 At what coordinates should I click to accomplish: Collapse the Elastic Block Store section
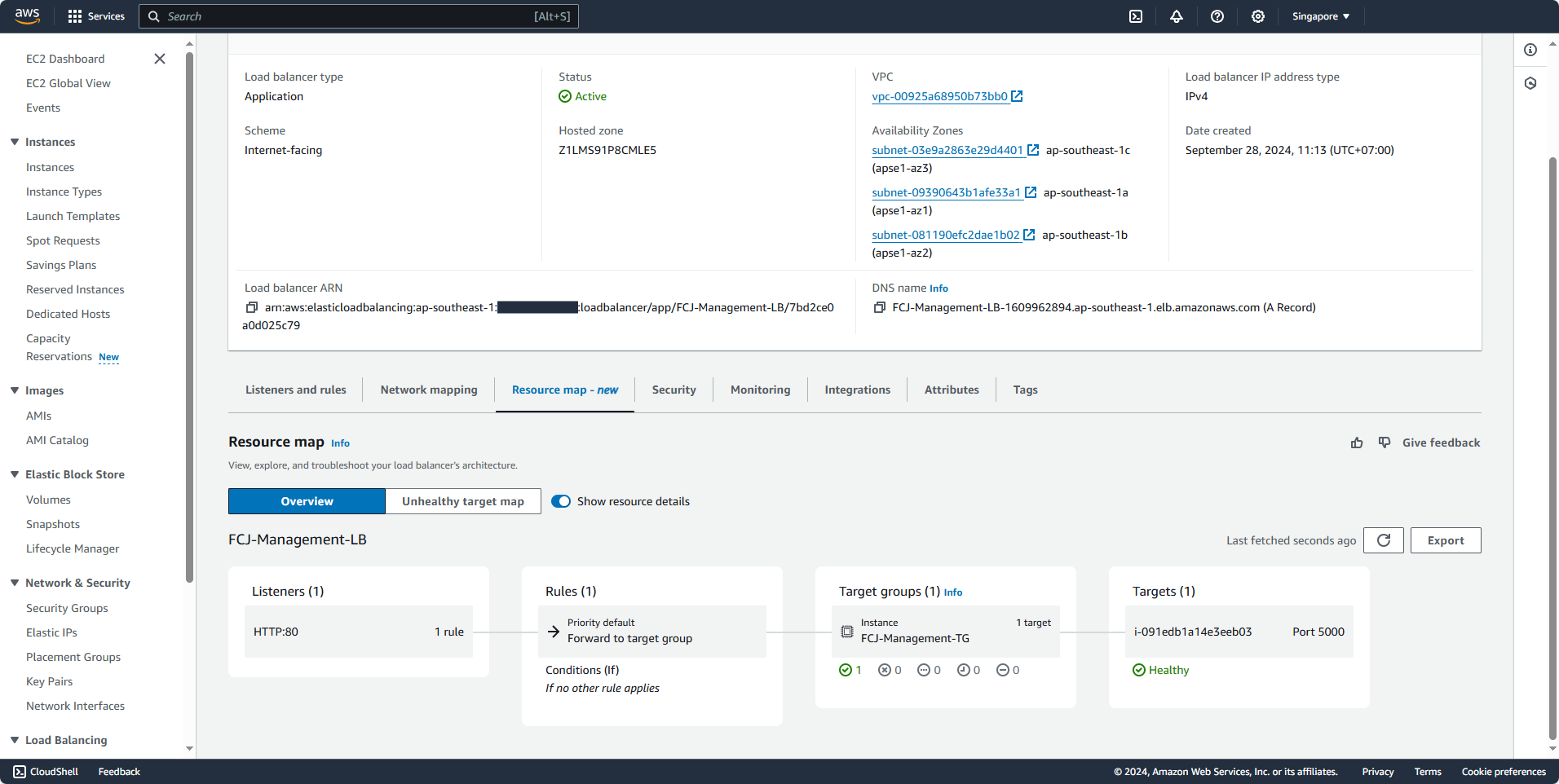15,474
